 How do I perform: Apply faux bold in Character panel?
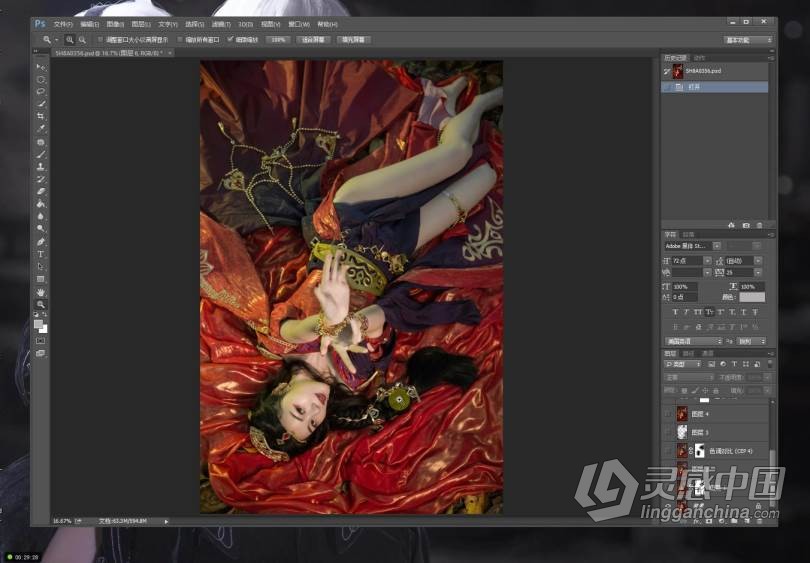click(675, 312)
